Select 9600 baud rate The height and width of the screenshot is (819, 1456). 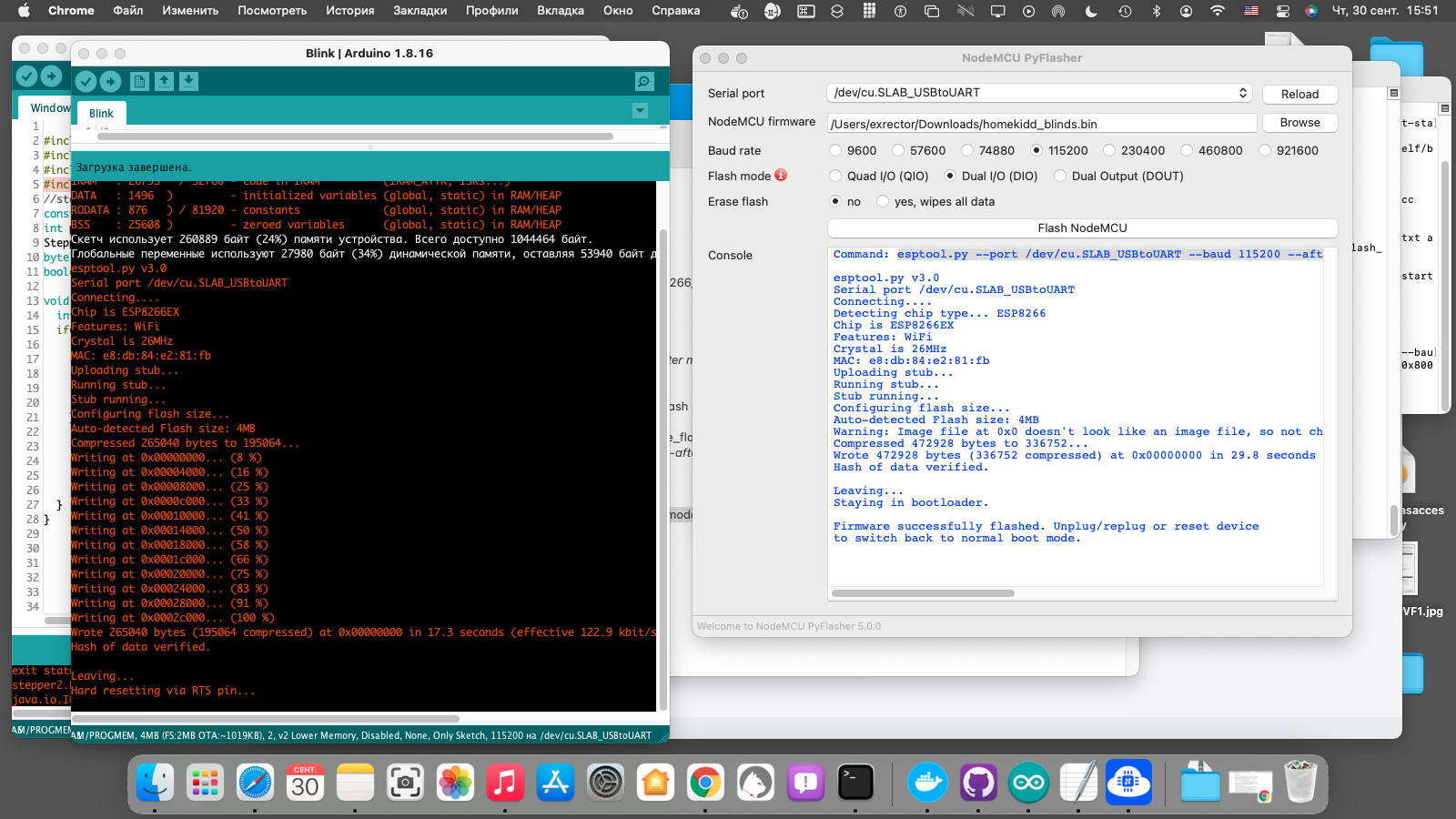835,150
